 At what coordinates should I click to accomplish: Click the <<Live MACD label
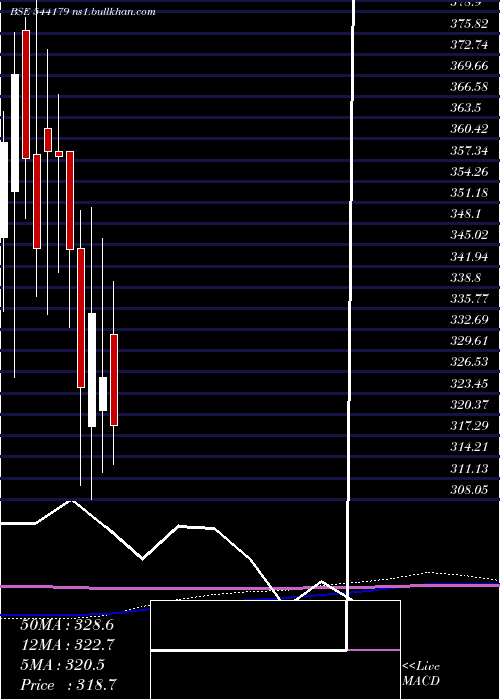pyautogui.click(x=421, y=674)
